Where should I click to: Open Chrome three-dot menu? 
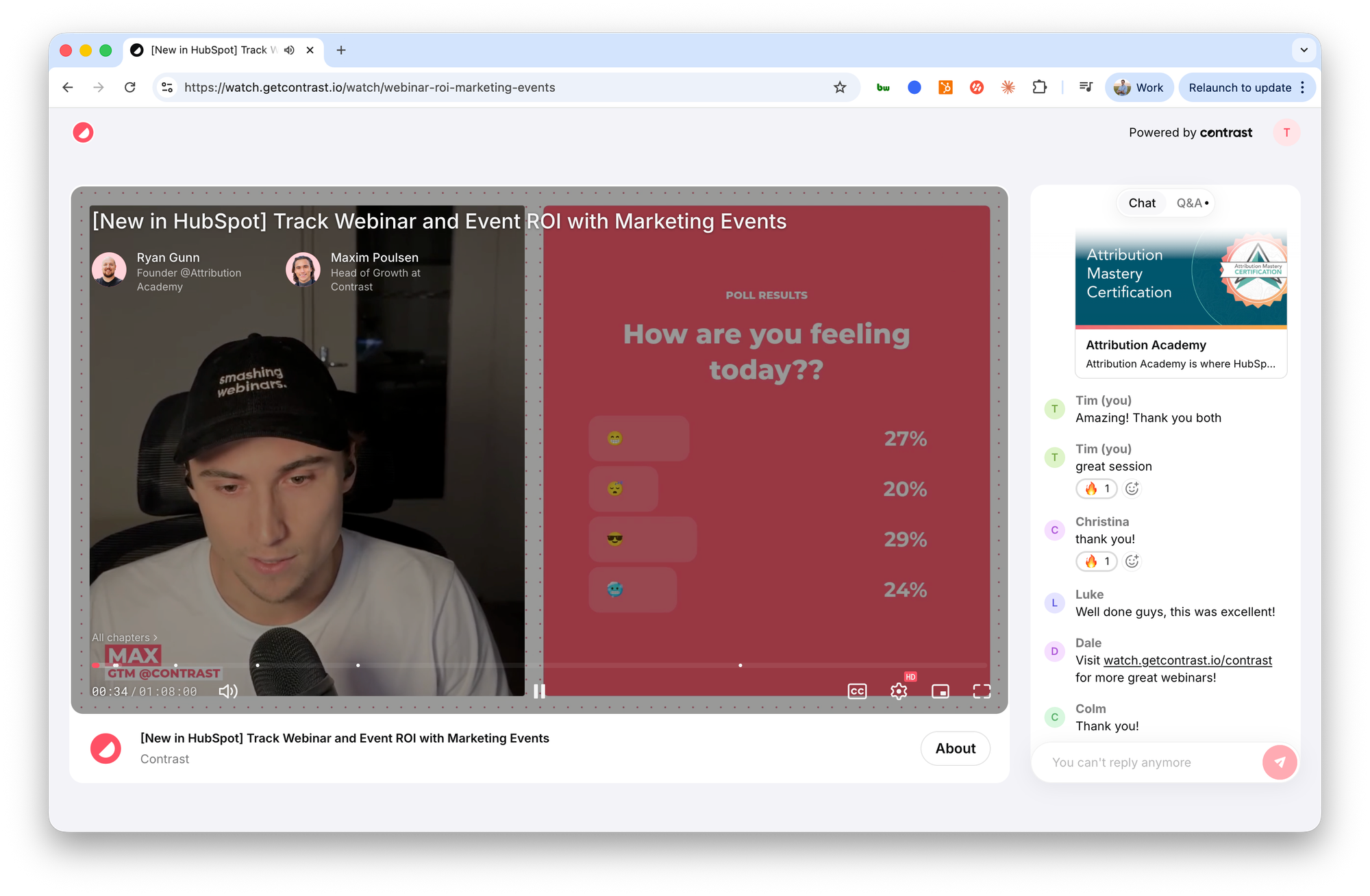[1303, 87]
